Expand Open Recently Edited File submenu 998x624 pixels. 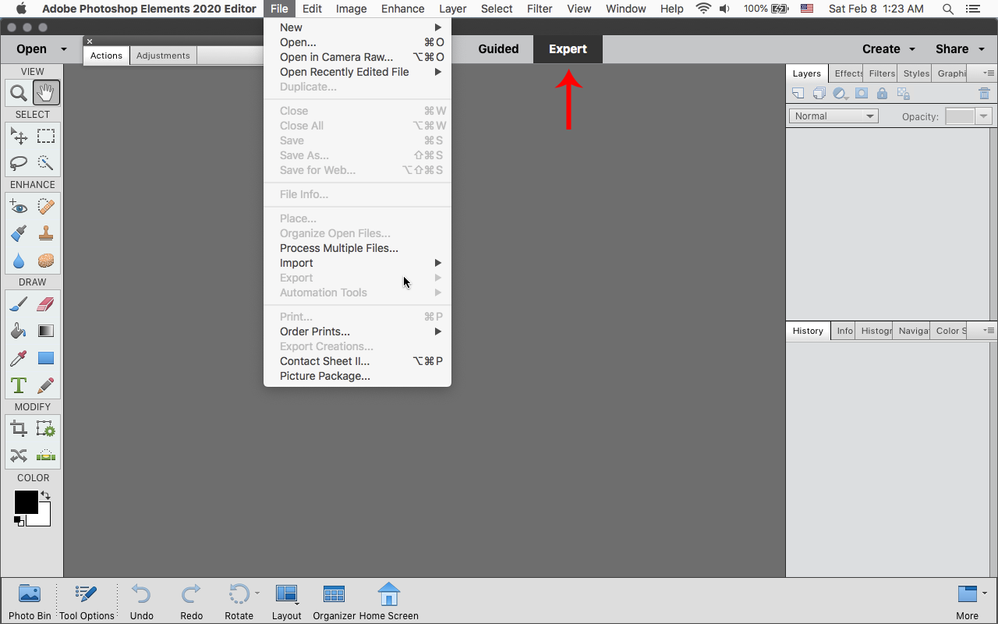(x=358, y=72)
